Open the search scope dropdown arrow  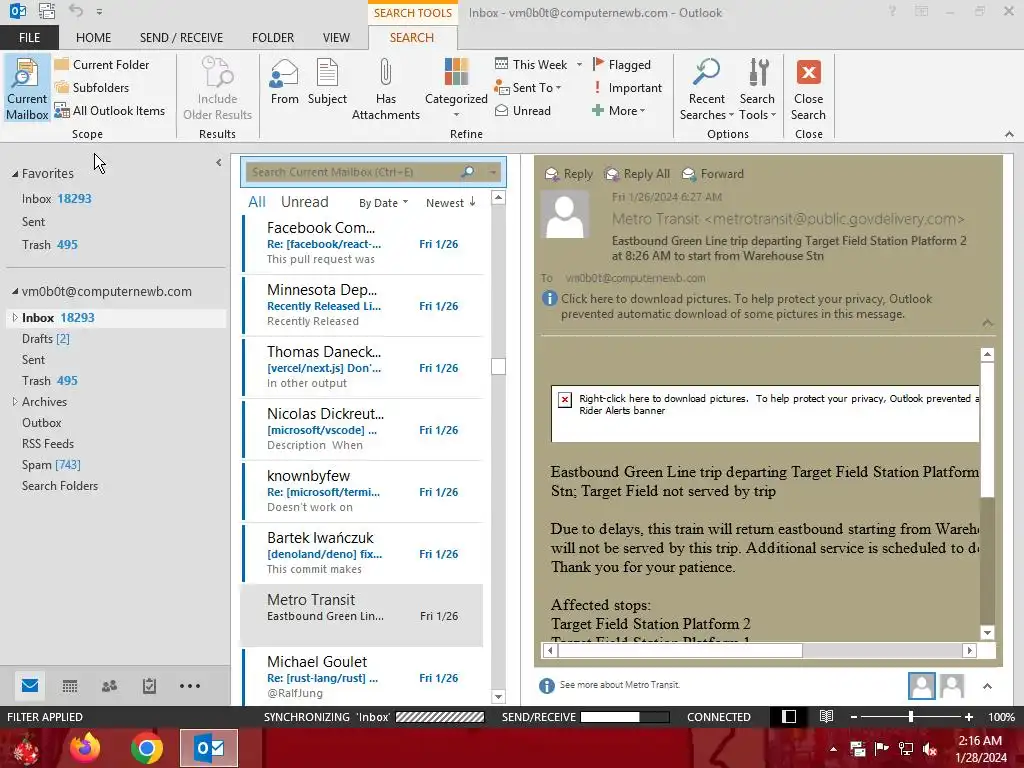pos(492,172)
